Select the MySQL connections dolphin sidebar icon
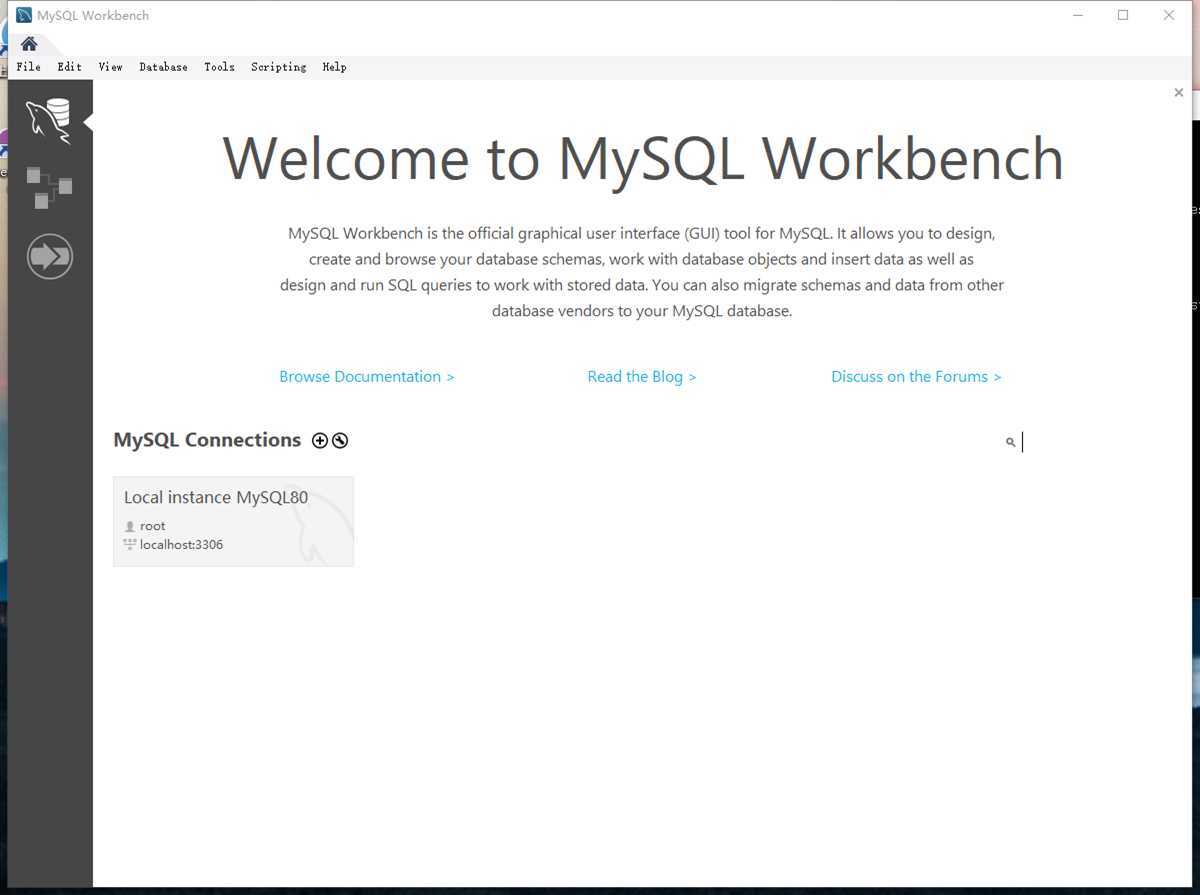Image resolution: width=1200 pixels, height=895 pixels. [49, 121]
